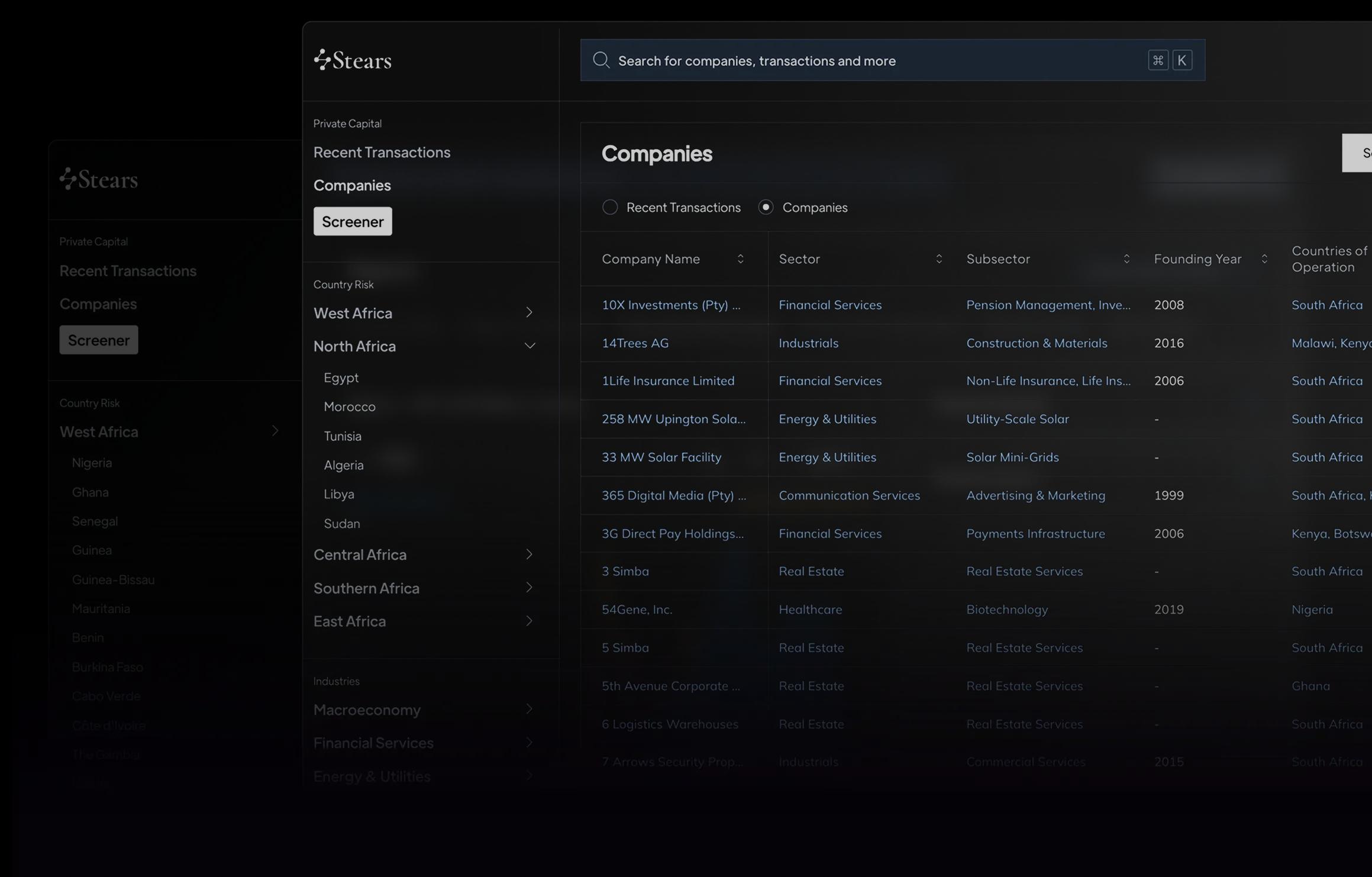The image size is (1372, 877).
Task: Open Senegal in the background sidebar
Action: click(95, 521)
